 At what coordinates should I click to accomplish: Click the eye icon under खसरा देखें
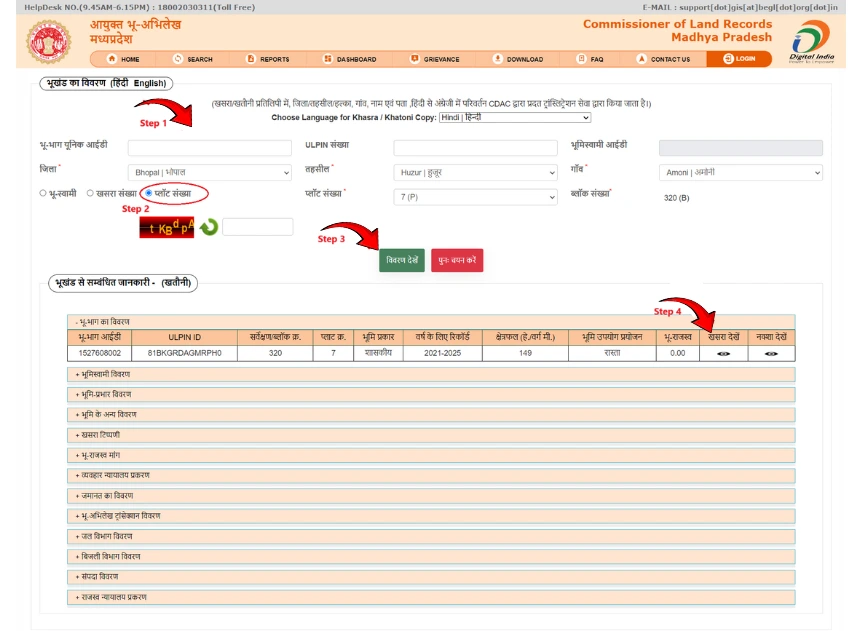(x=723, y=353)
